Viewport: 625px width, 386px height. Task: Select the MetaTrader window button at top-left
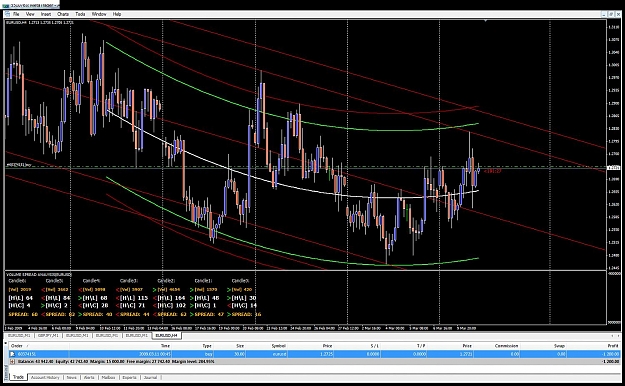click(30, 5)
